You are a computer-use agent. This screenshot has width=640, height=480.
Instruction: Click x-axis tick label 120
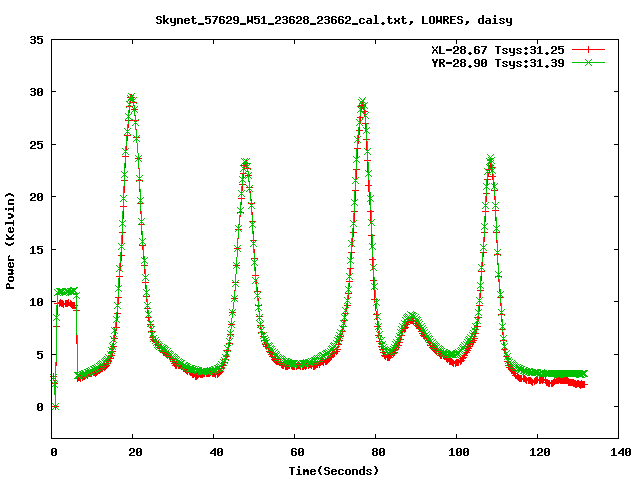point(540,452)
